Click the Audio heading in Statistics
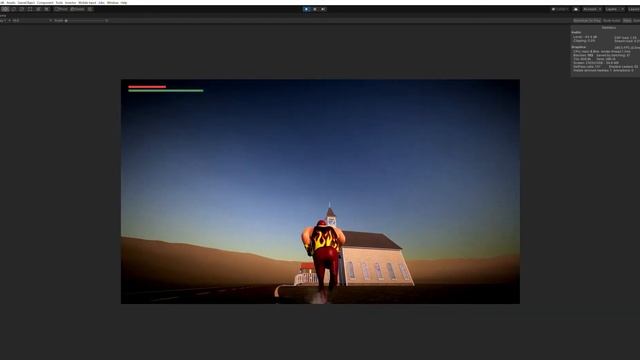The width and height of the screenshot is (640, 360). pyautogui.click(x=576, y=32)
